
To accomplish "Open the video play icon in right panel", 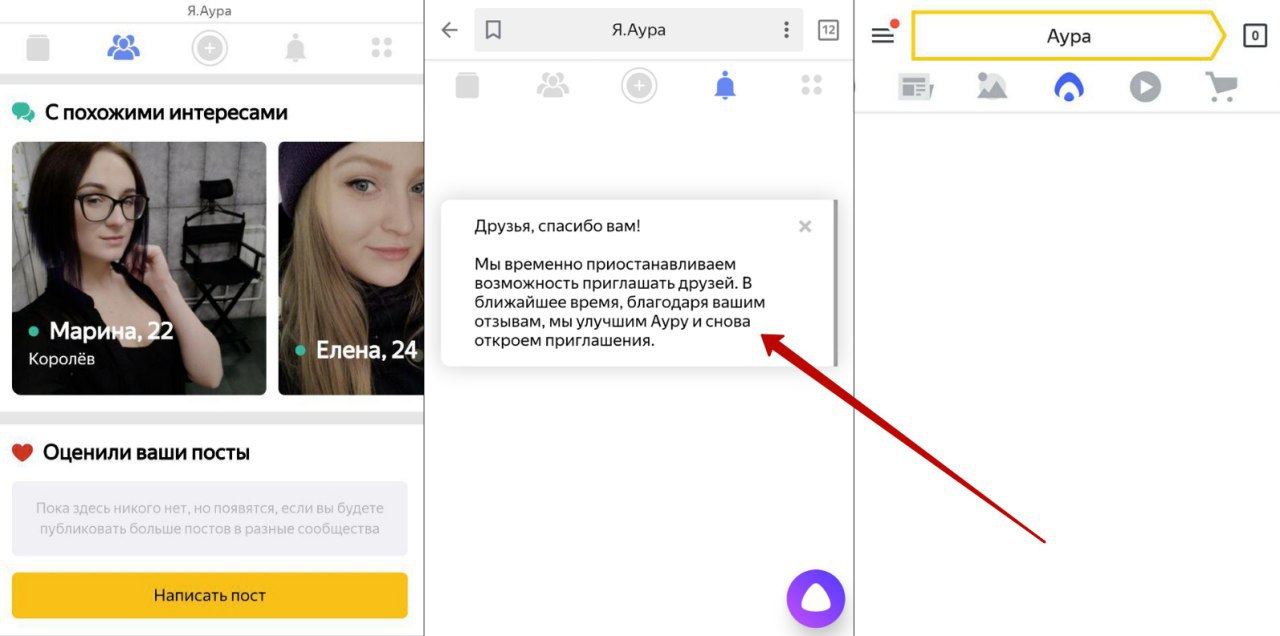I will click(x=1145, y=87).
